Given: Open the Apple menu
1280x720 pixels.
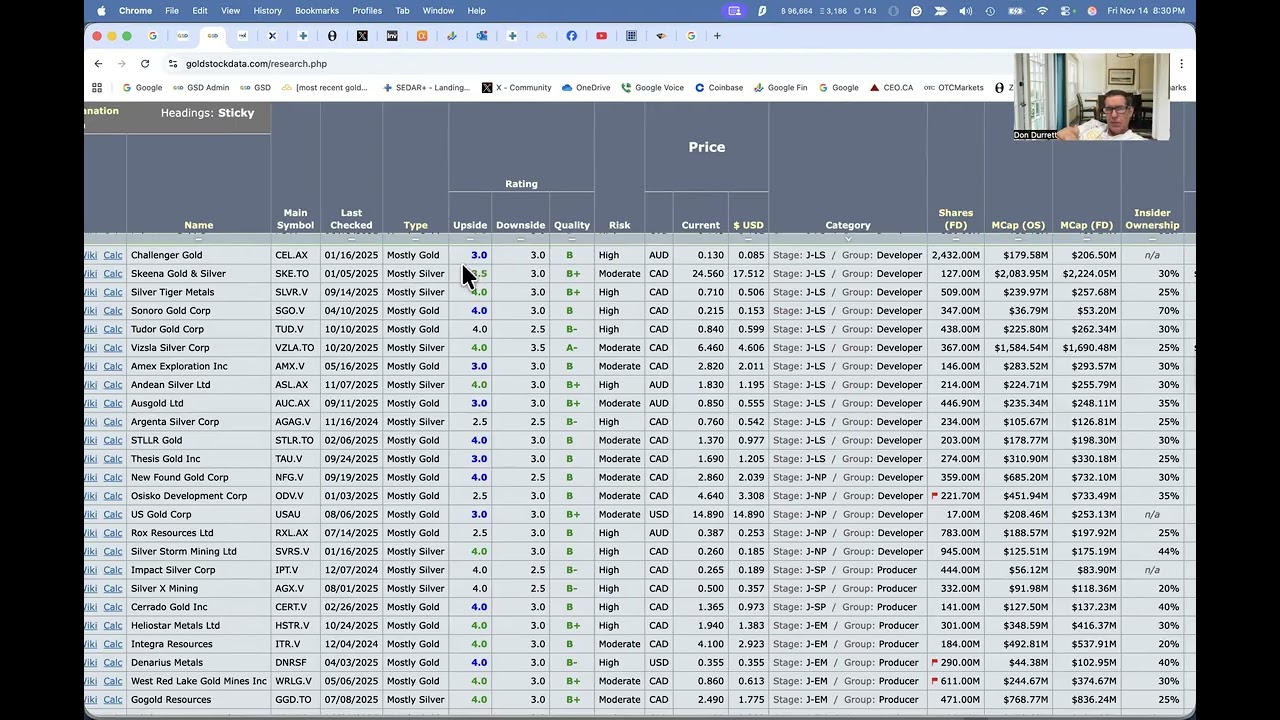Looking at the screenshot, I should coord(101,10).
